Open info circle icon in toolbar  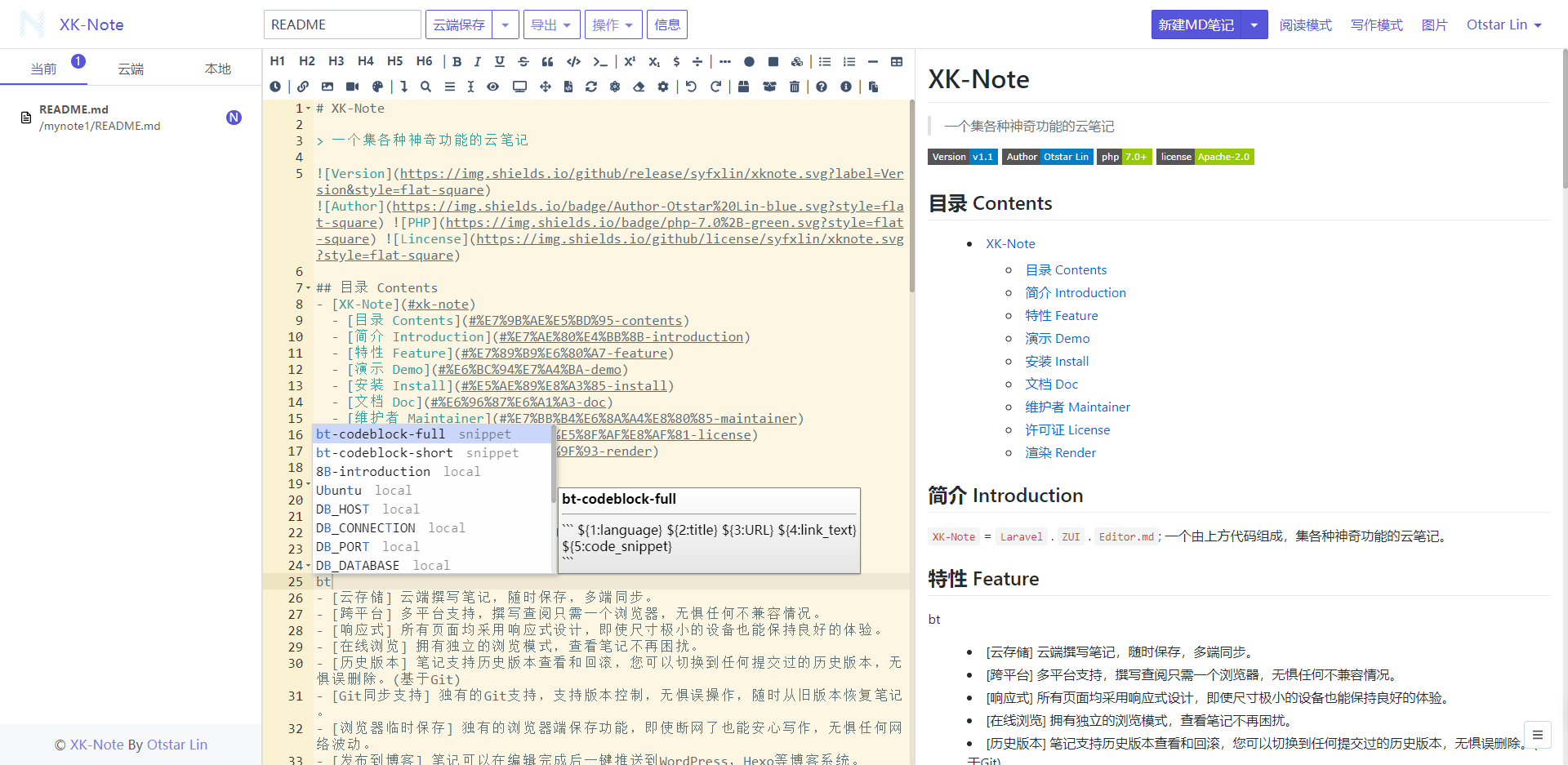846,87
